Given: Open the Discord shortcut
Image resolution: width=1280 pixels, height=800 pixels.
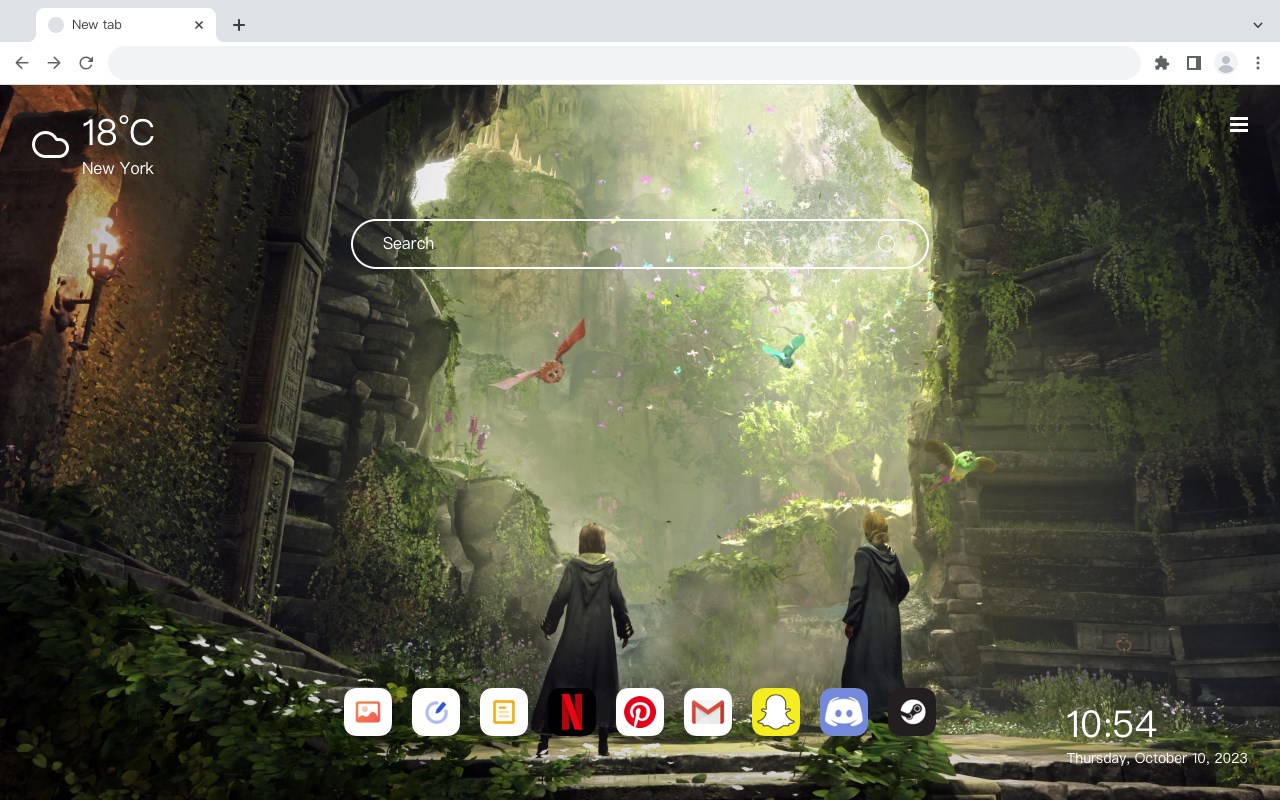Looking at the screenshot, I should [x=844, y=712].
